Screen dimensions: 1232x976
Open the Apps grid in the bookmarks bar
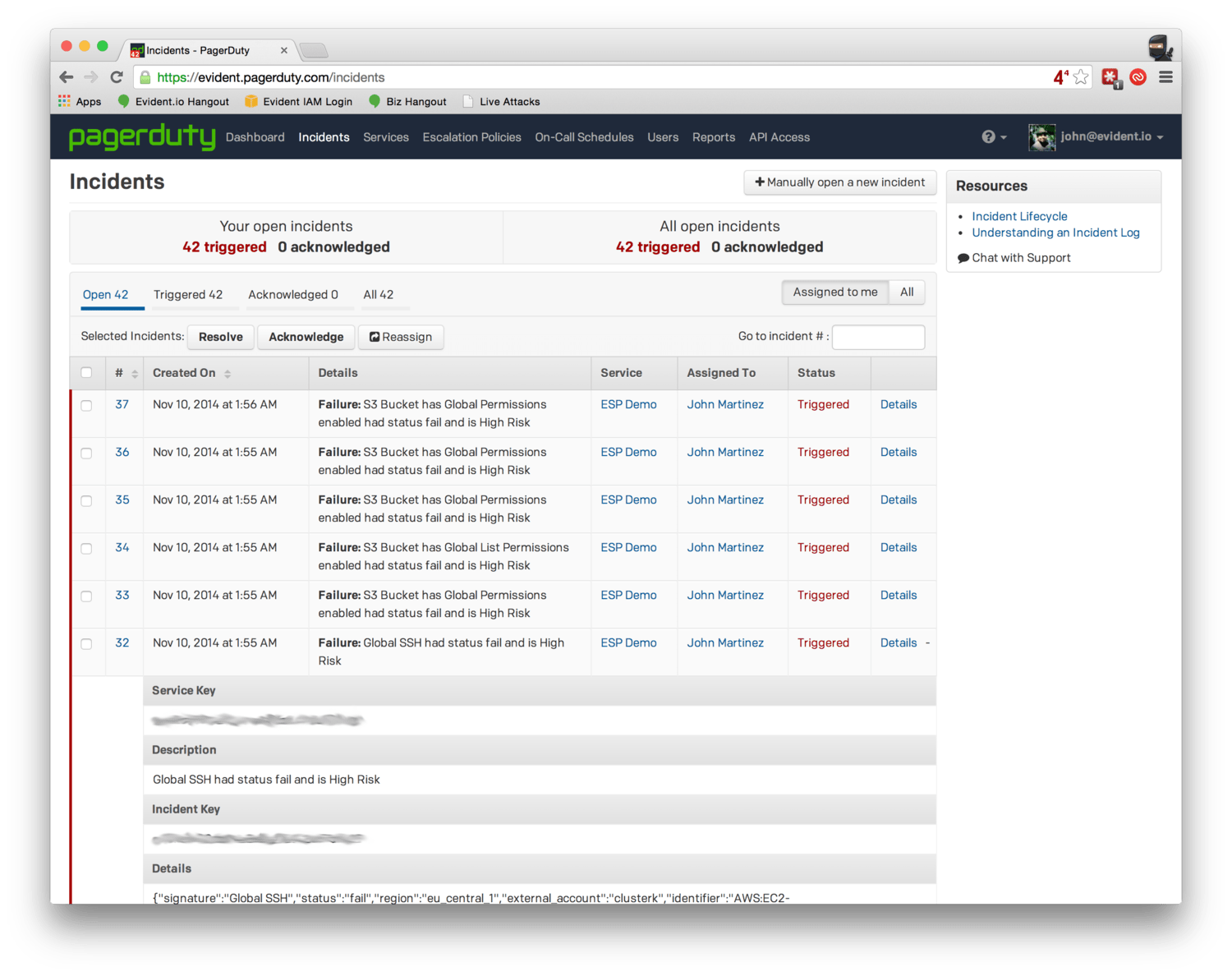pos(80,102)
